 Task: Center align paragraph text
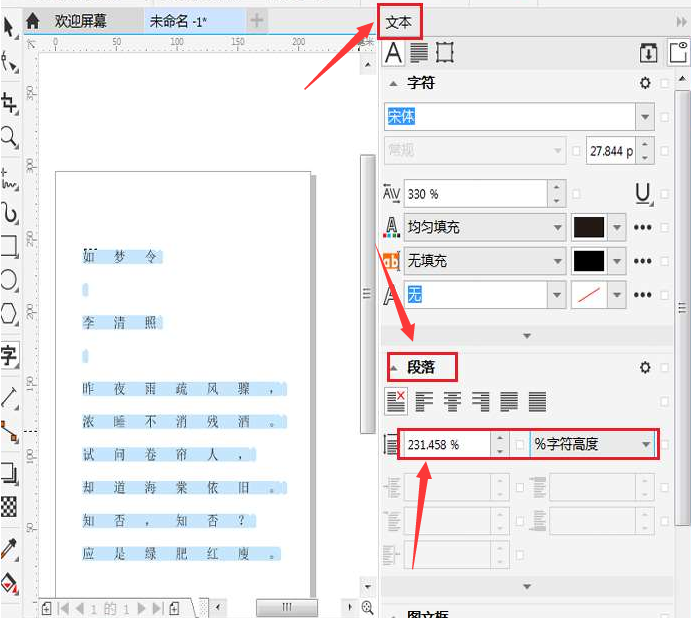pos(453,402)
